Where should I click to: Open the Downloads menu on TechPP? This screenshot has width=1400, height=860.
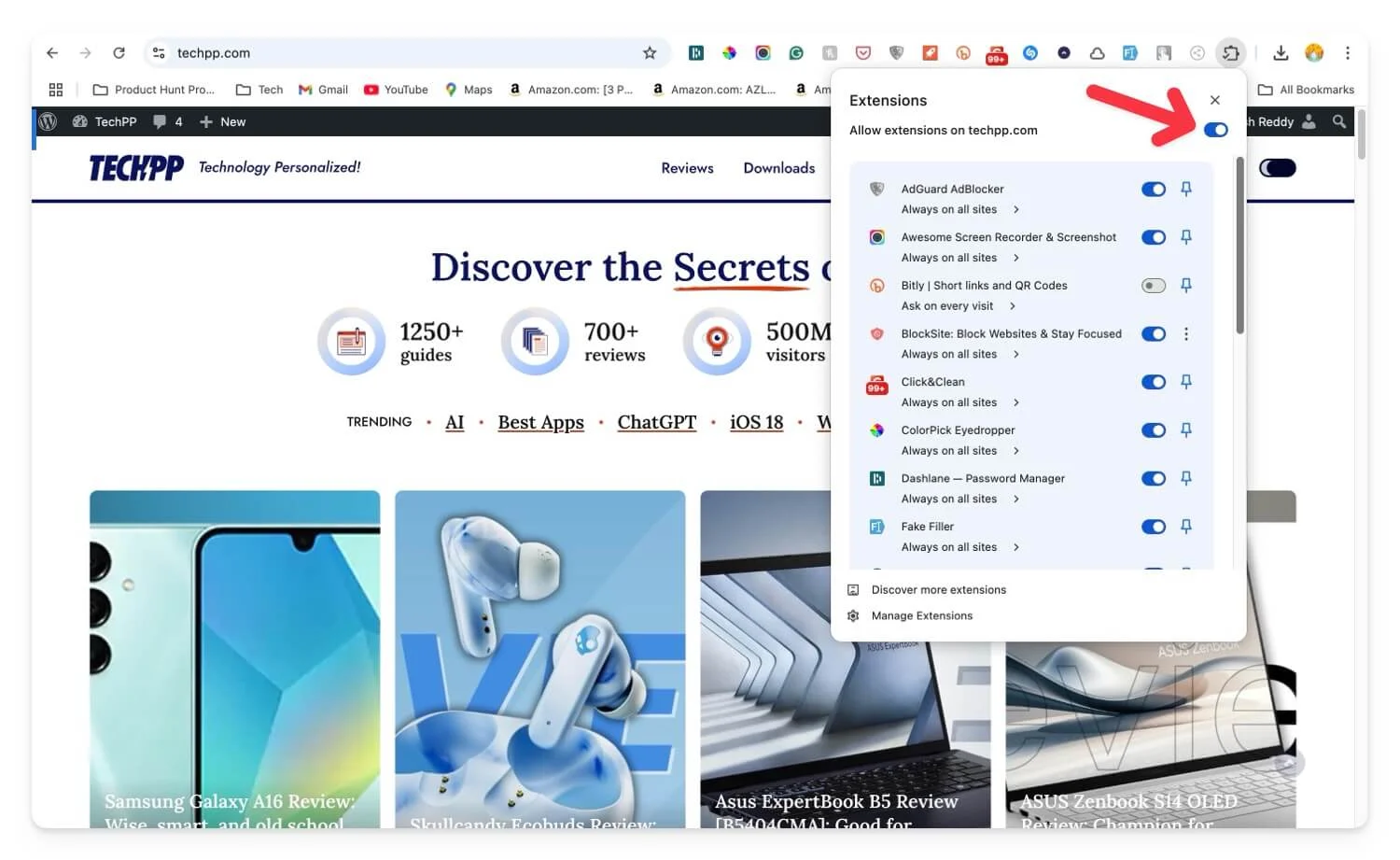[x=779, y=168]
